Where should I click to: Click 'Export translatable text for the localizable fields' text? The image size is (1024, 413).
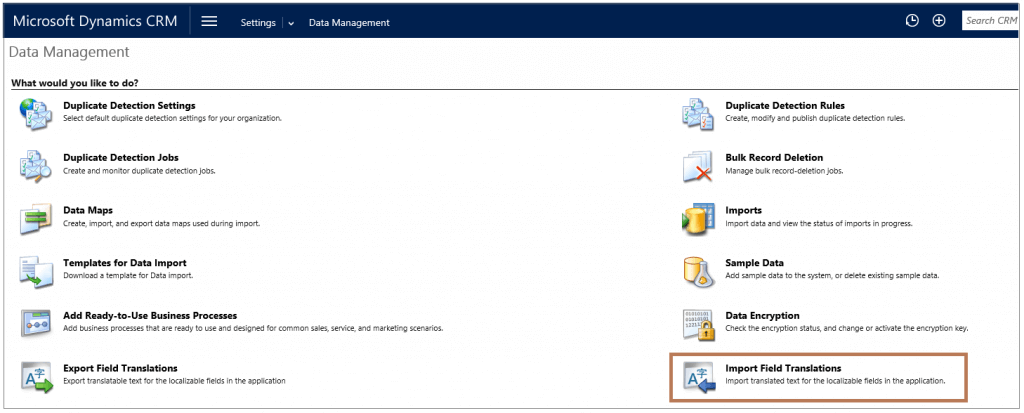(174, 381)
